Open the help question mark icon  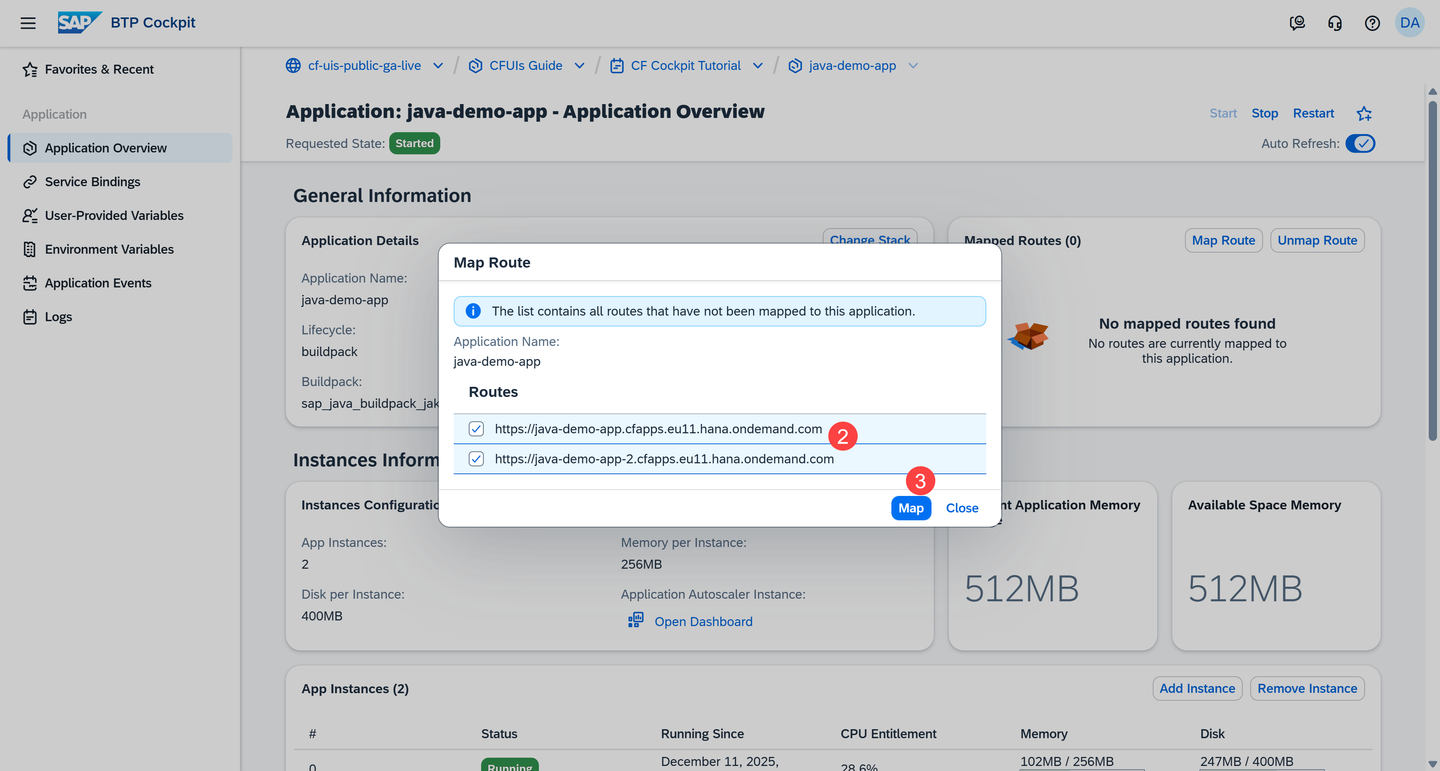pyautogui.click(x=1372, y=23)
